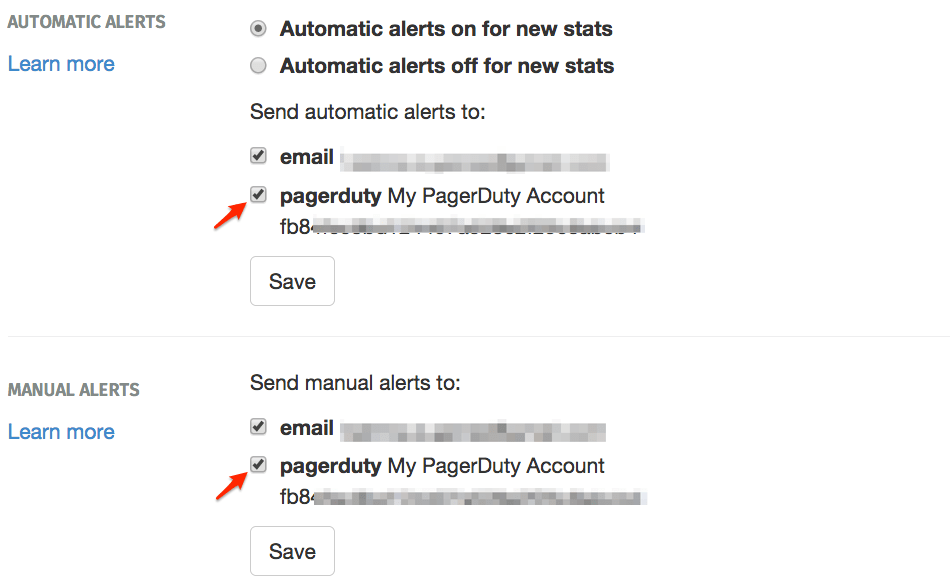Uncheck pagerduty checkbox for manual alerts
Screen dimensions: 950x577
[259, 465]
